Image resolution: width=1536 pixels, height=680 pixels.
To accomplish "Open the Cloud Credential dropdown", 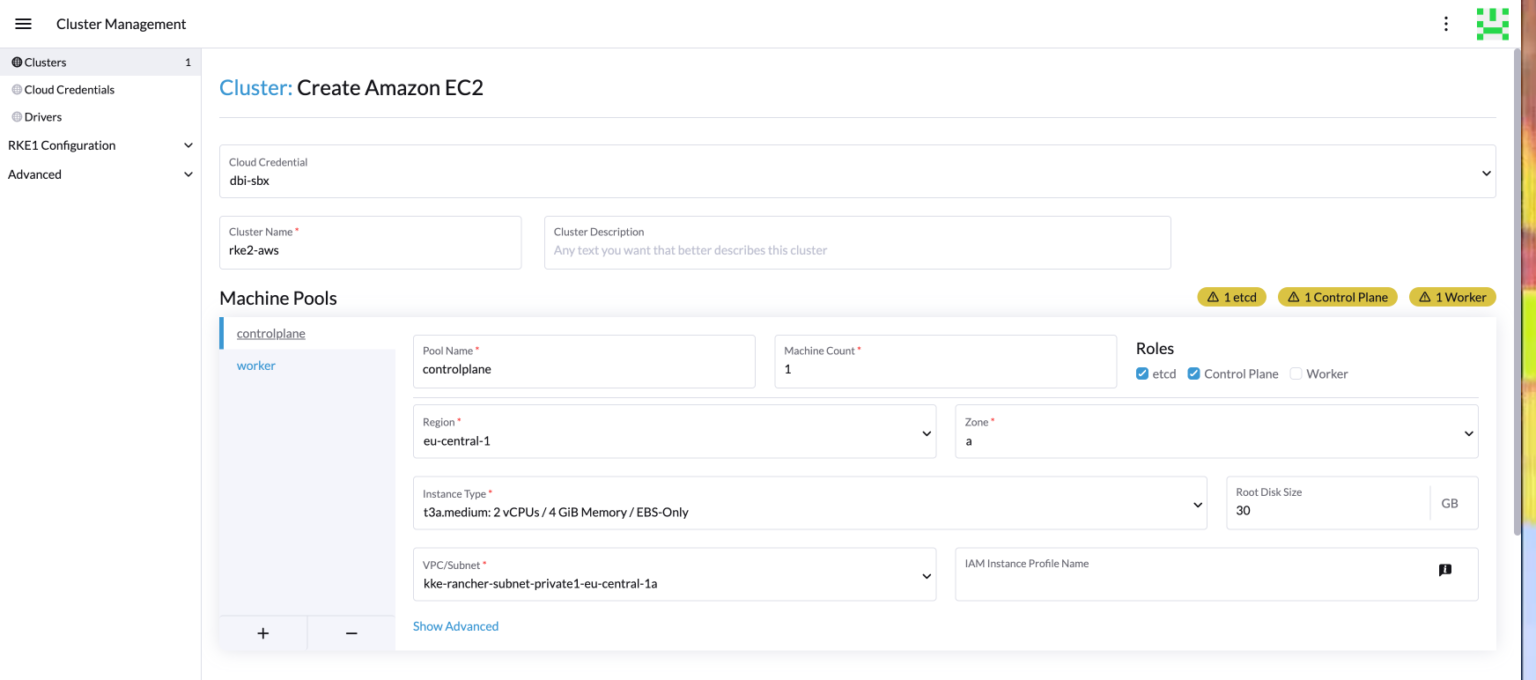I will [x=857, y=172].
